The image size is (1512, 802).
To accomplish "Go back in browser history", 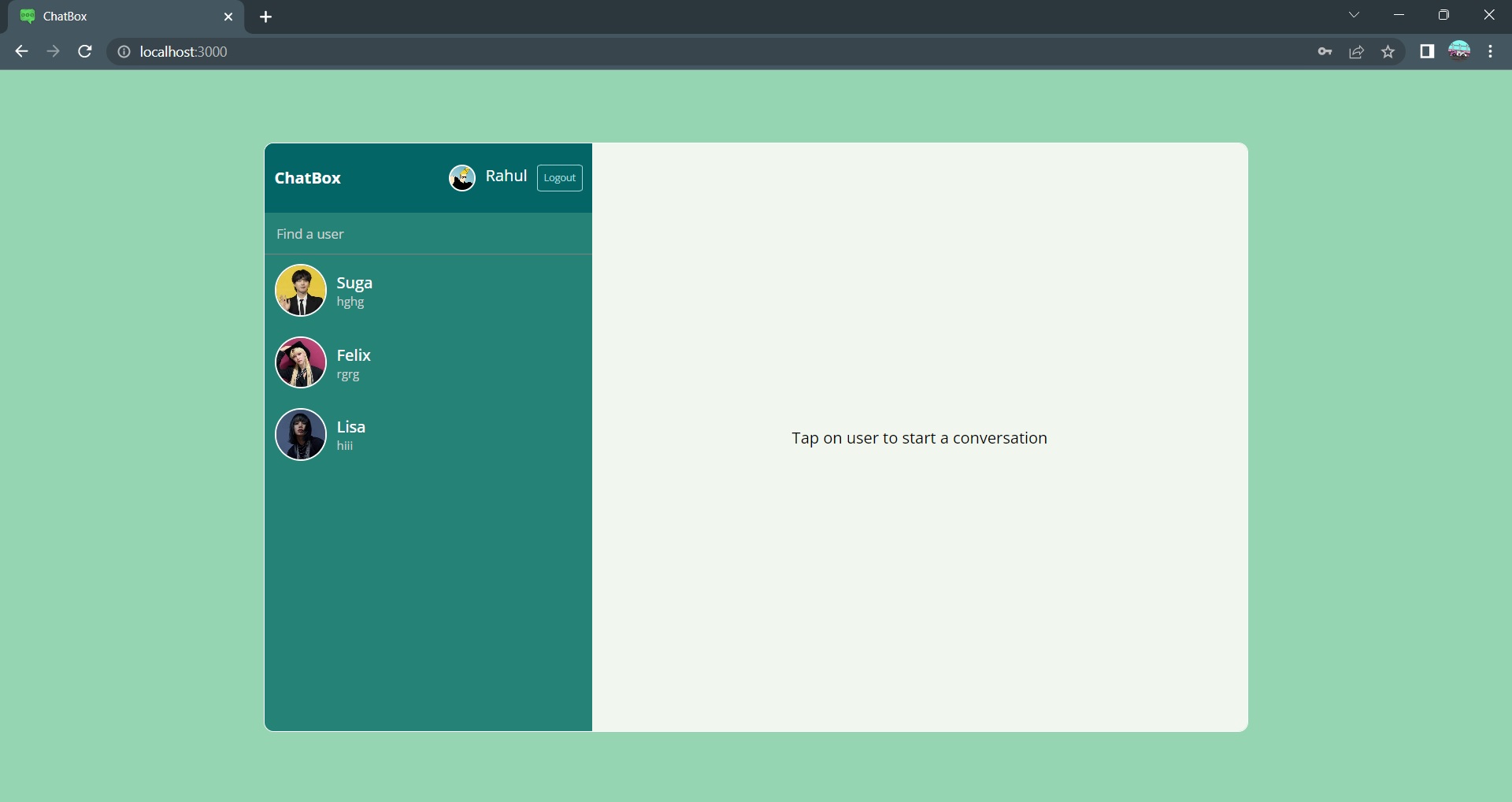I will point(20,51).
